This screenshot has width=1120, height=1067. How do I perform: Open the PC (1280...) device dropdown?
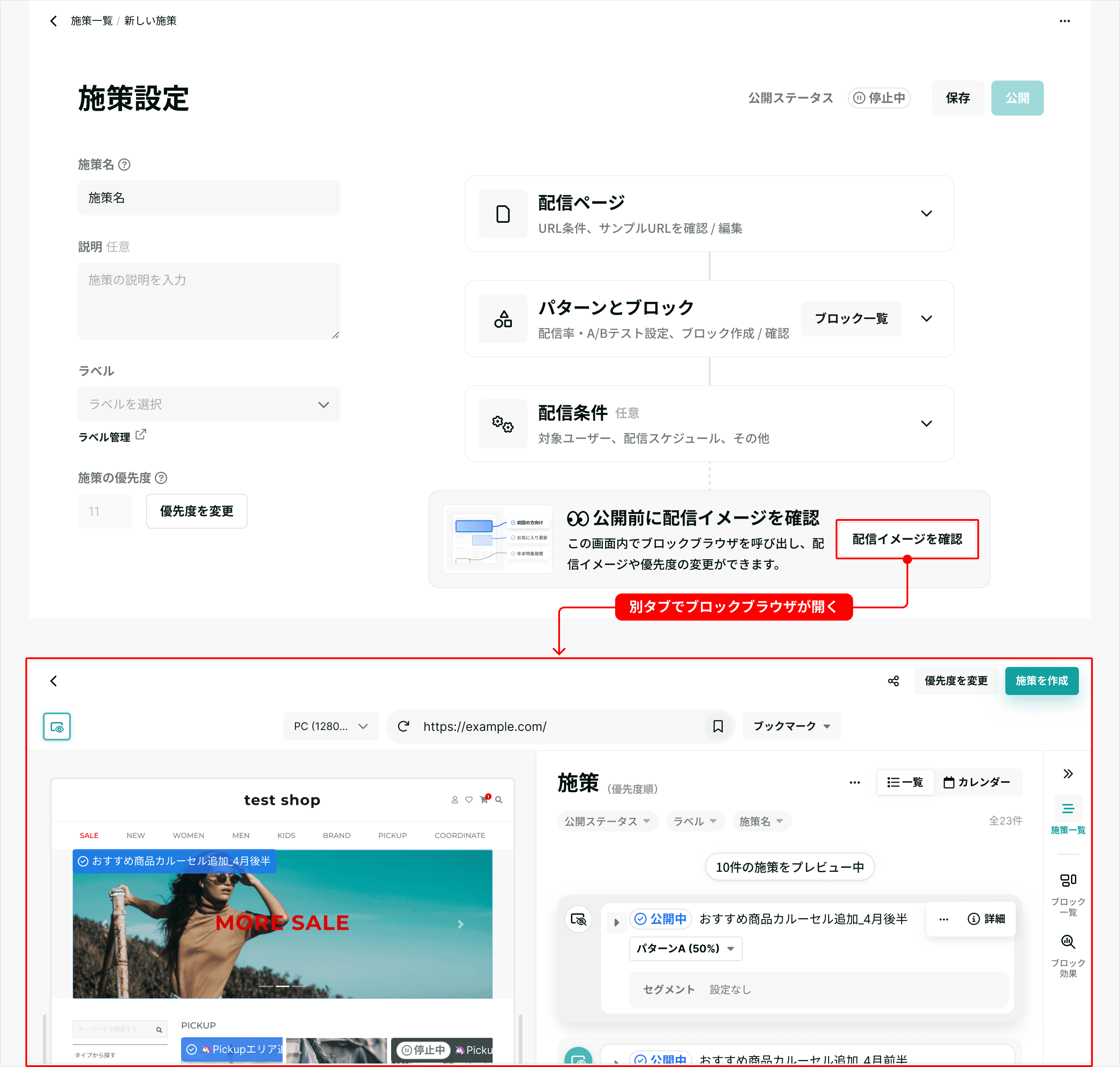[x=331, y=727]
